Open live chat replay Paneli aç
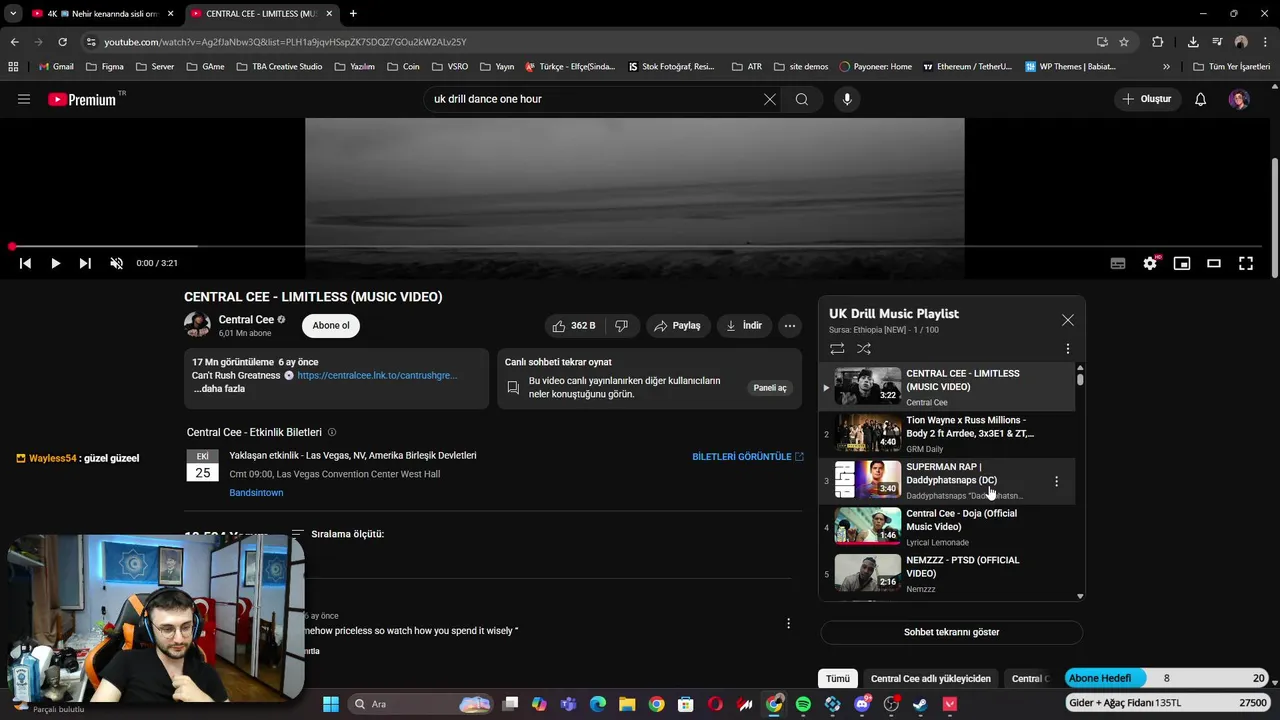1280x720 pixels. [770, 388]
